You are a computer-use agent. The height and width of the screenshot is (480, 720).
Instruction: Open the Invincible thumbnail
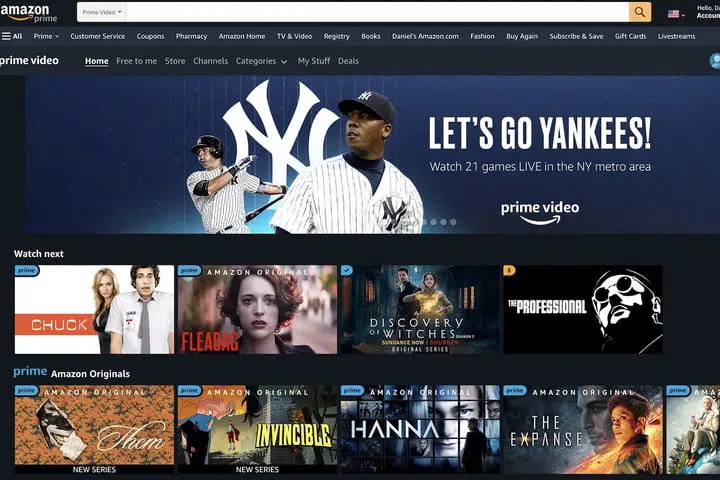pos(257,429)
